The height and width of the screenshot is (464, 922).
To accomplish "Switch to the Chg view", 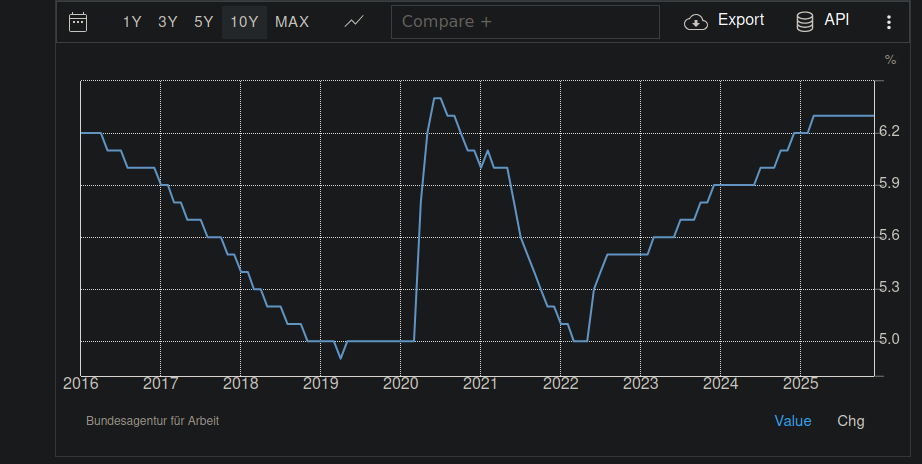I will pos(850,421).
